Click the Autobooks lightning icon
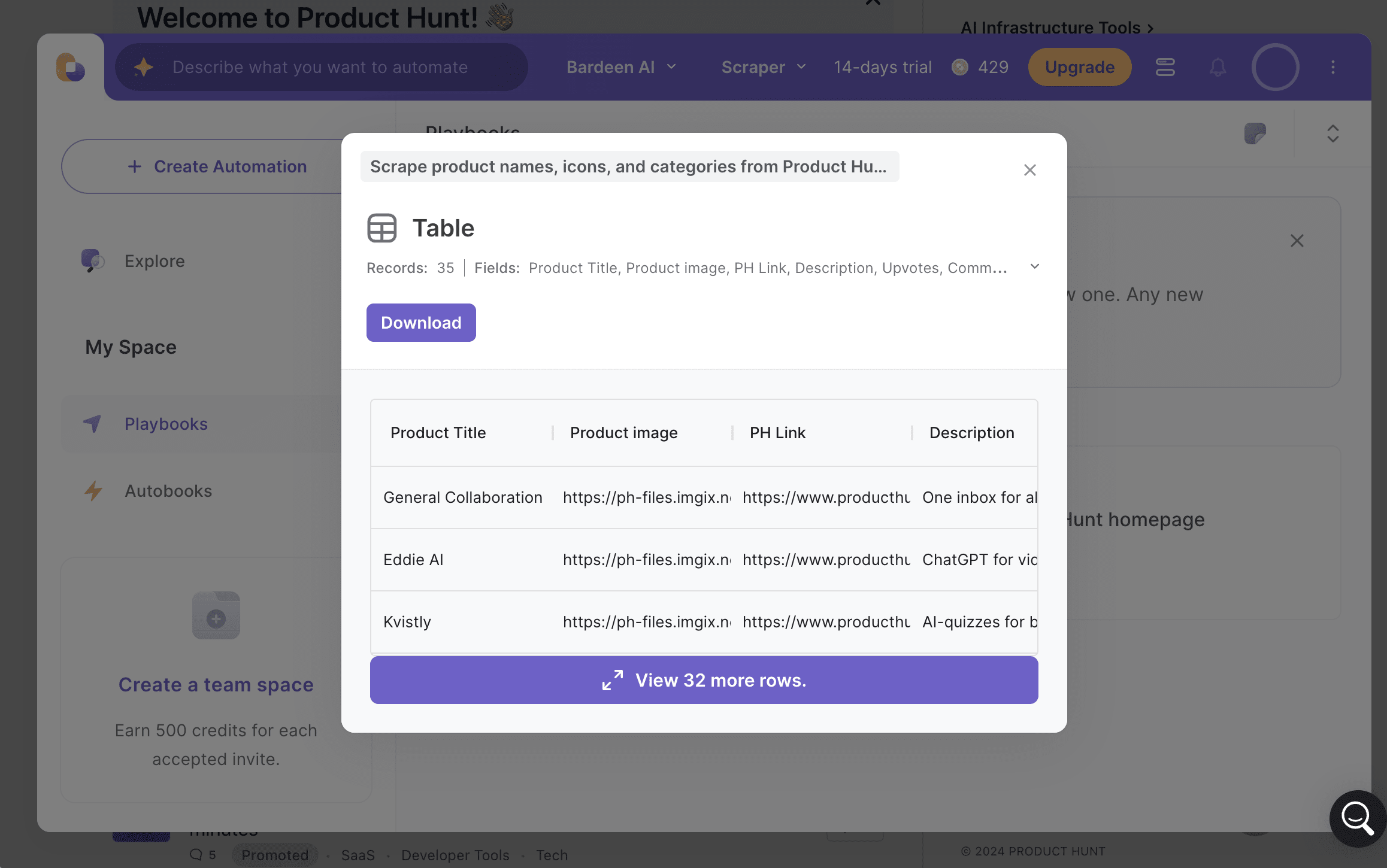Screen dimensions: 1387x868 click(x=93, y=491)
